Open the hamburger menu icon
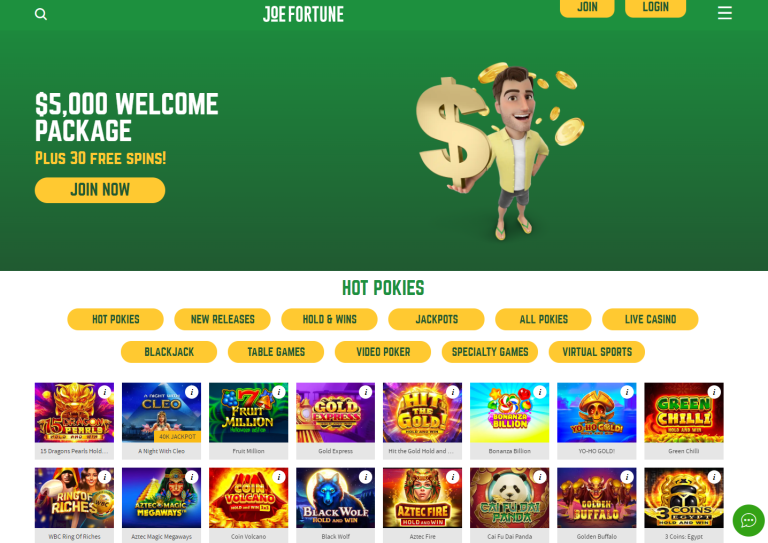The height and width of the screenshot is (543, 768). click(724, 13)
